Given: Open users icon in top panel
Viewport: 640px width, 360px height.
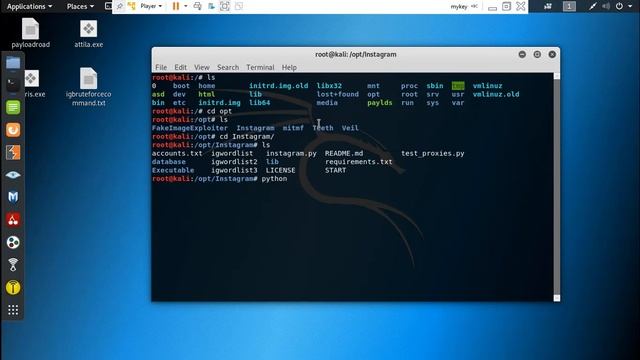Looking at the screenshot, I should pyautogui.click(x=548, y=6).
